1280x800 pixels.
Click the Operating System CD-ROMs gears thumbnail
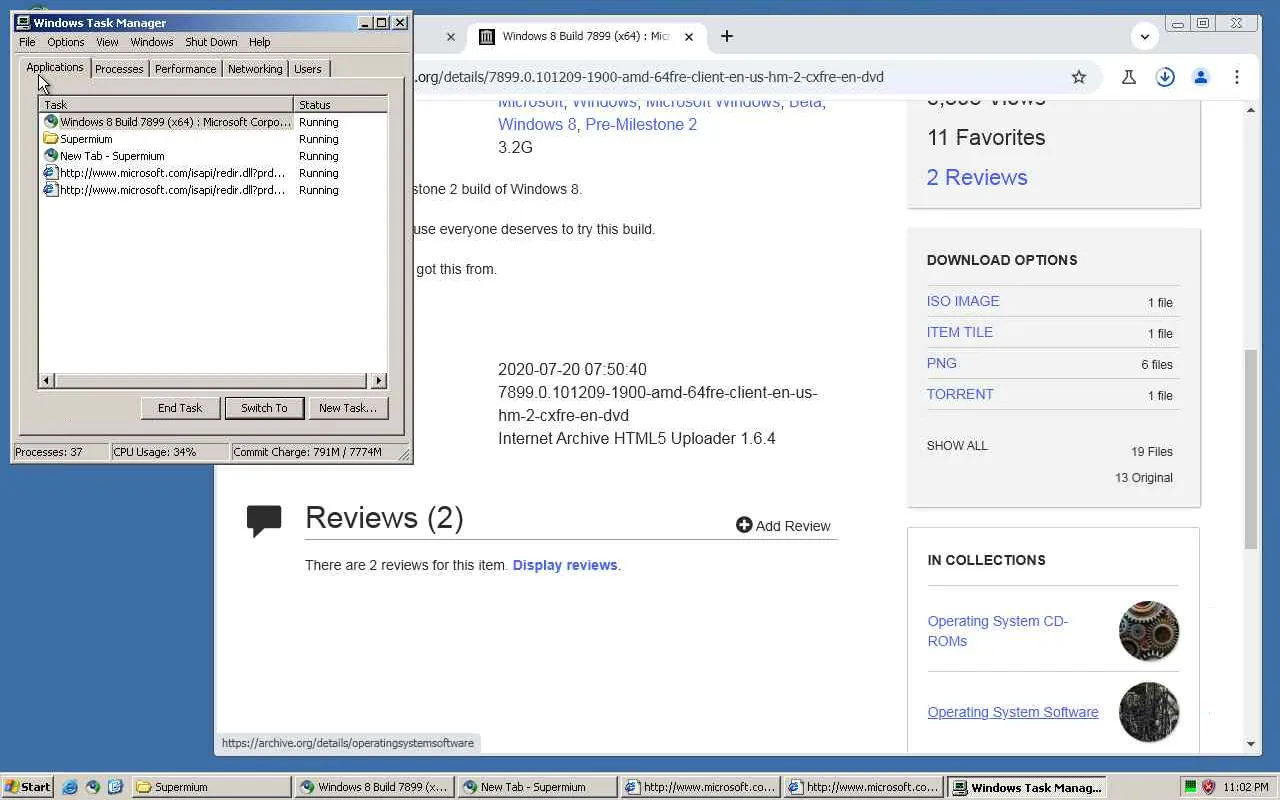pyautogui.click(x=1149, y=631)
